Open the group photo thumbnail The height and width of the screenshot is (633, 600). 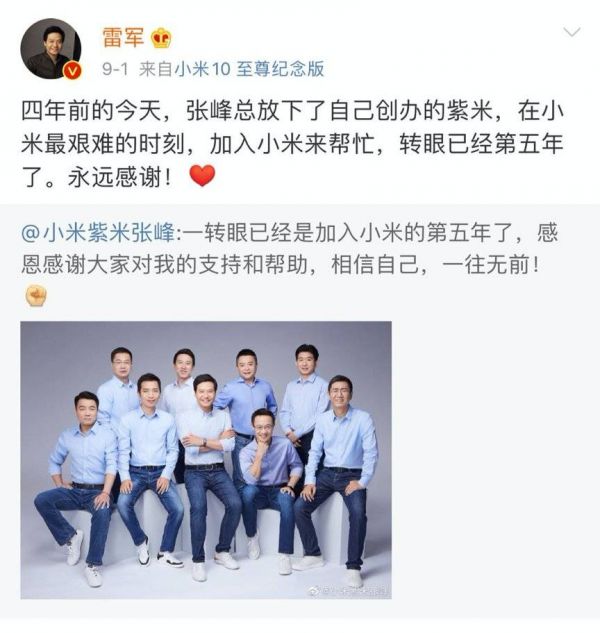pyautogui.click(x=206, y=460)
